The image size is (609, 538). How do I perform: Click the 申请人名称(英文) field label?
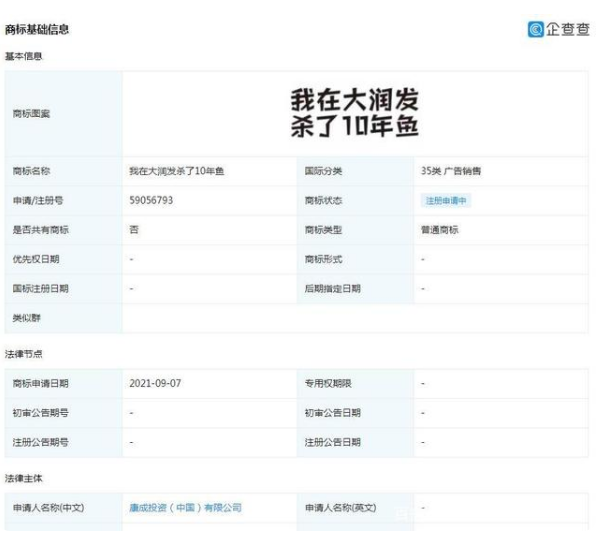point(340,507)
